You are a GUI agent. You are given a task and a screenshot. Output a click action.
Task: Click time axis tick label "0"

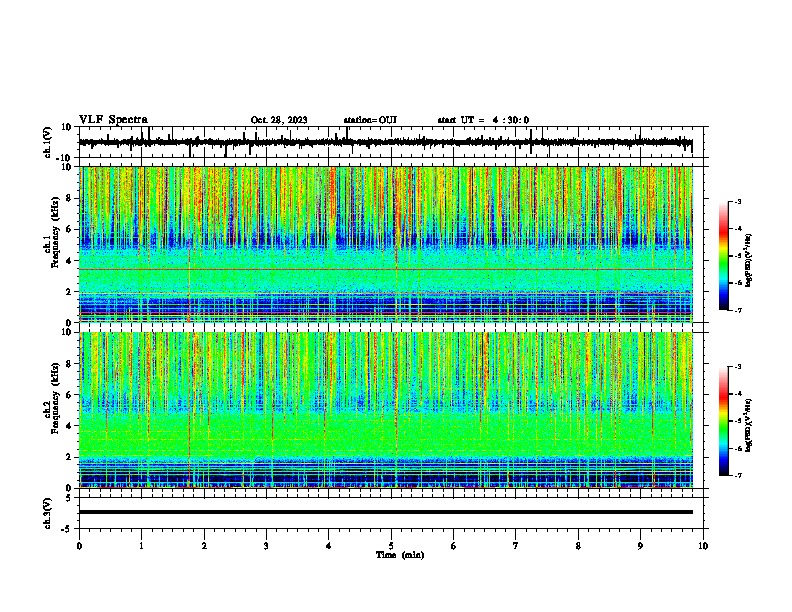point(79,546)
